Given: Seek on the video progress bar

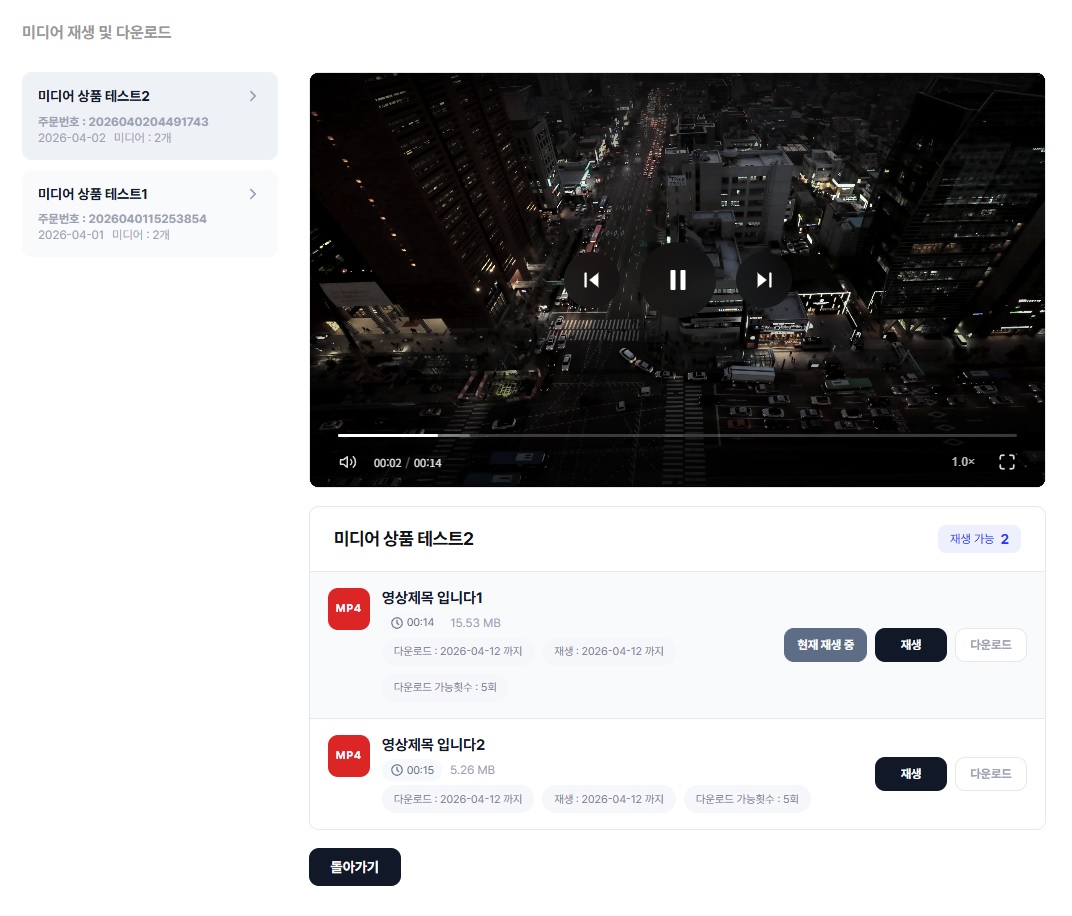Looking at the screenshot, I should pyautogui.click(x=677, y=436).
